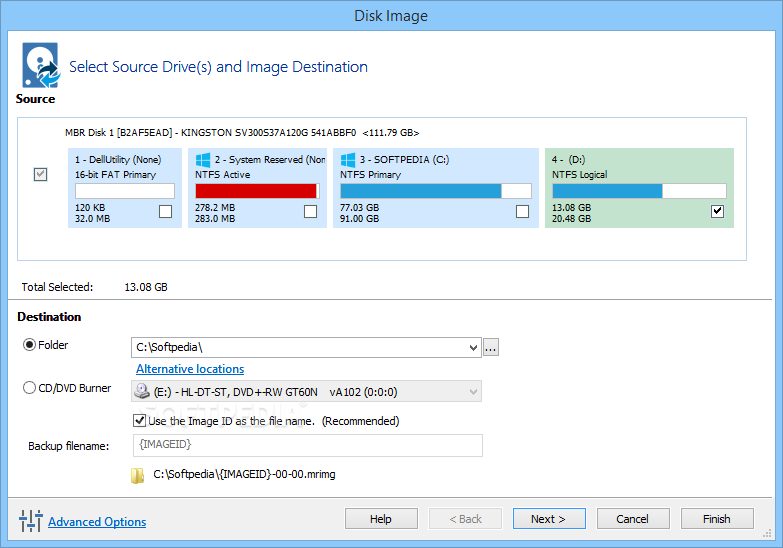Click the red System Reserved usage bar

(x=257, y=191)
